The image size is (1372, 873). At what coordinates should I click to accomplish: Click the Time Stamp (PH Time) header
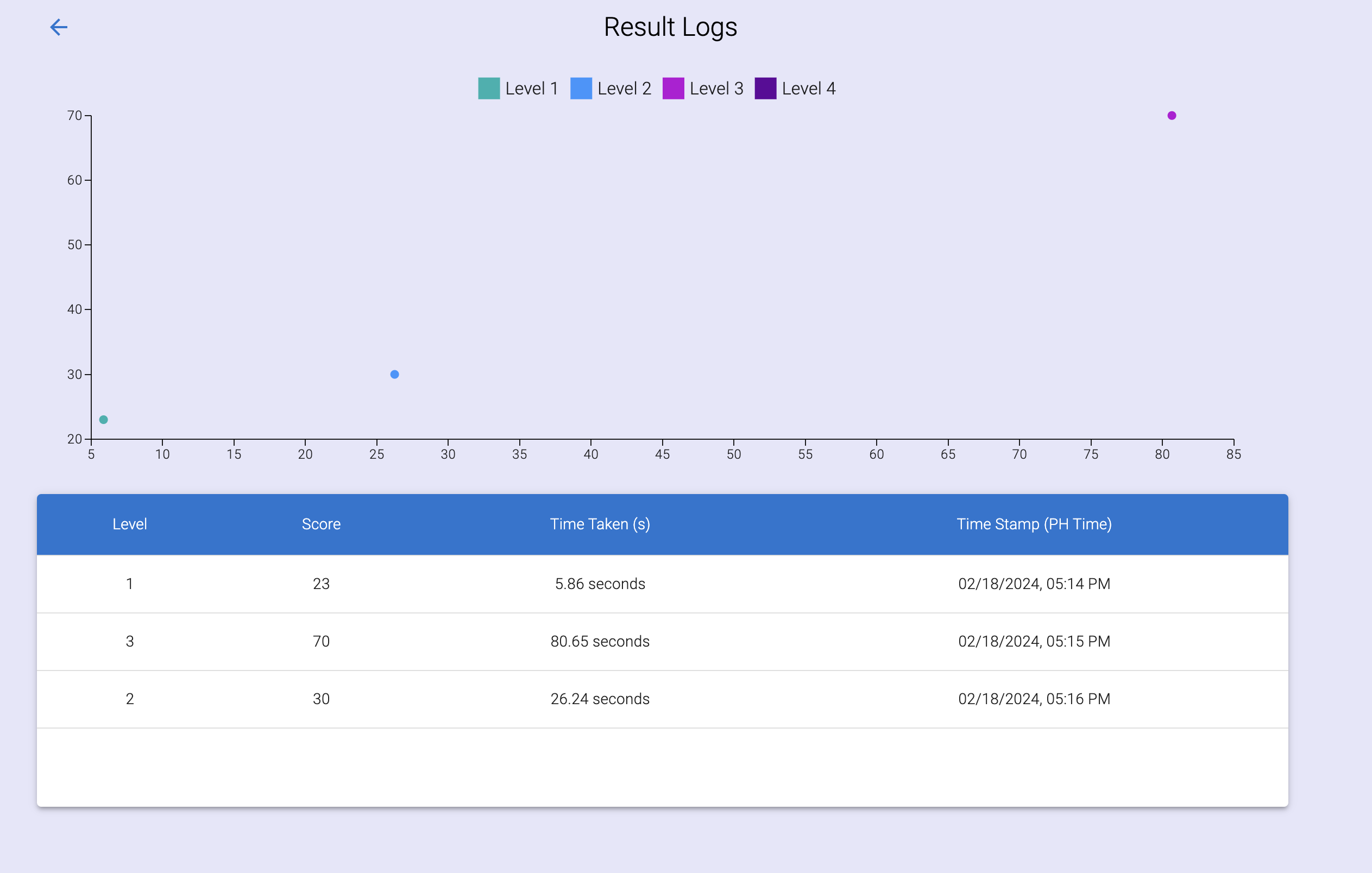[x=1034, y=524]
